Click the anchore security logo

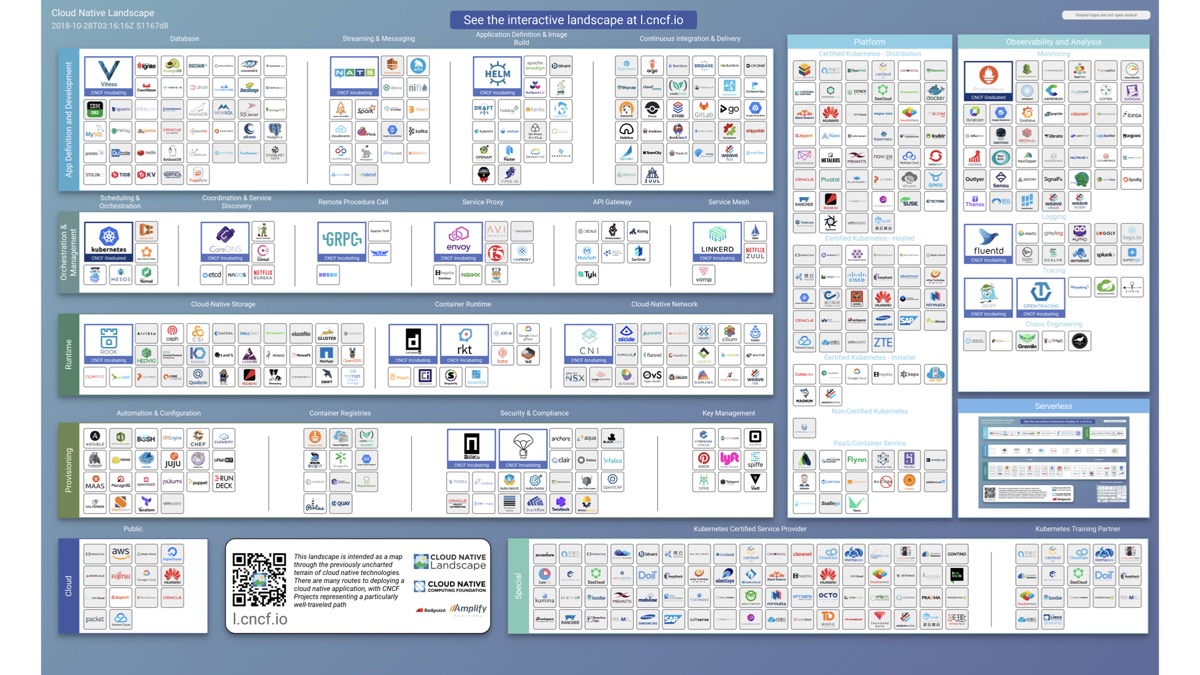(x=561, y=438)
